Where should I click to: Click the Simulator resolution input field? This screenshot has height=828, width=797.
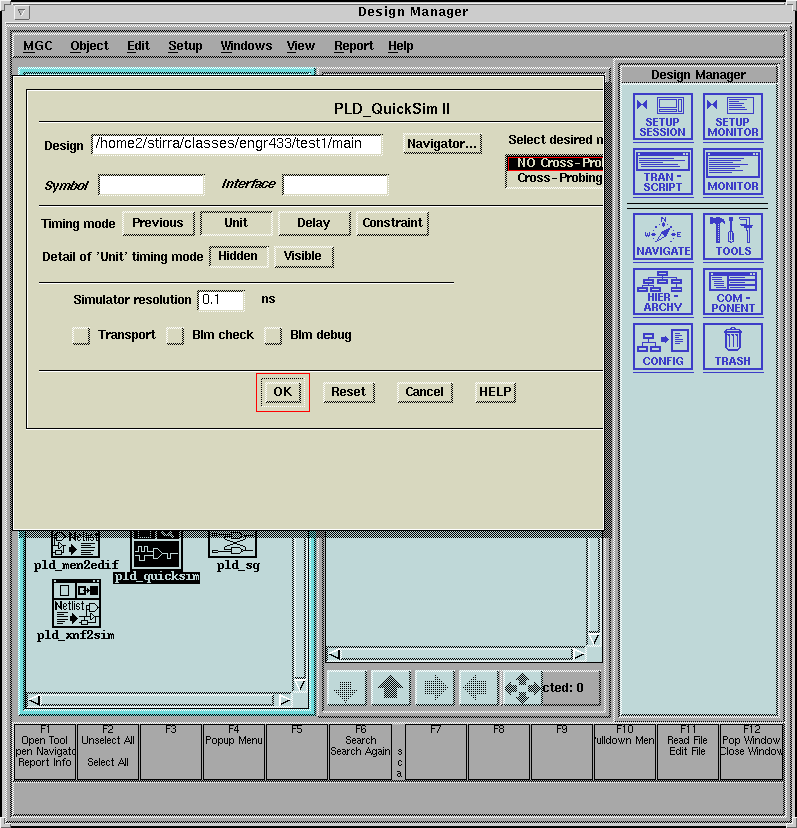221,300
